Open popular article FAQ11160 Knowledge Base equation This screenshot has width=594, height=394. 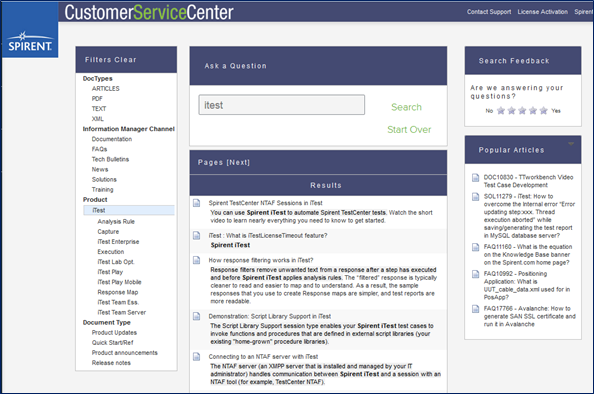(528, 255)
